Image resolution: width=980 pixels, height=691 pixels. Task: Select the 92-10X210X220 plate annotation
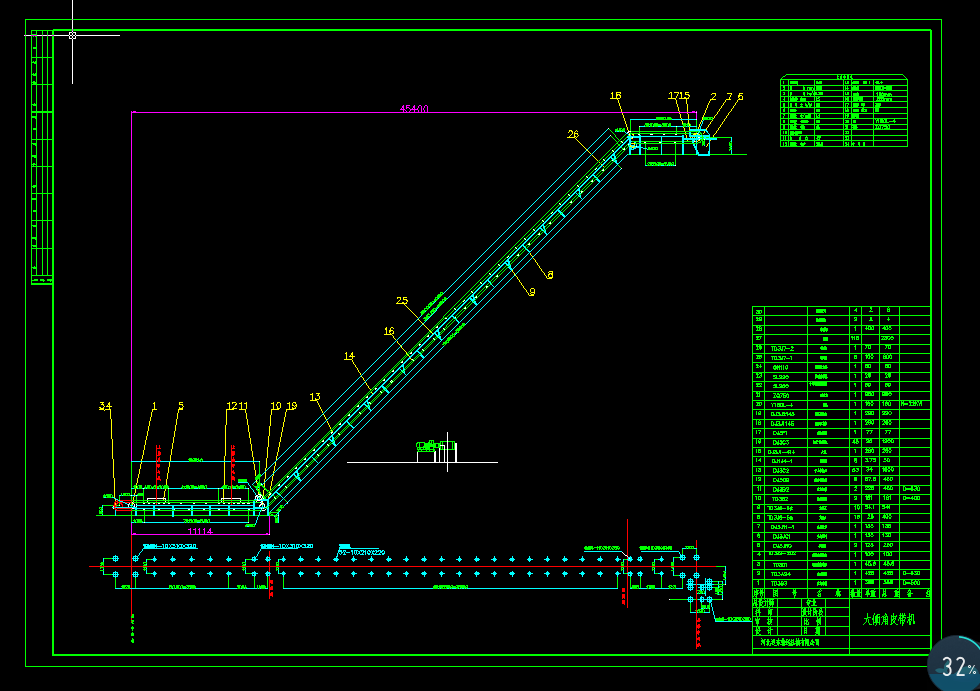tap(361, 552)
